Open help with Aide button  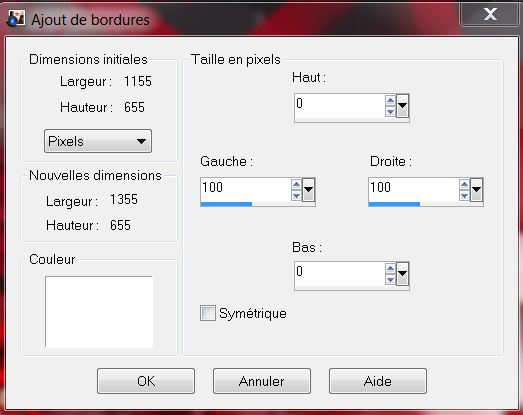378,381
